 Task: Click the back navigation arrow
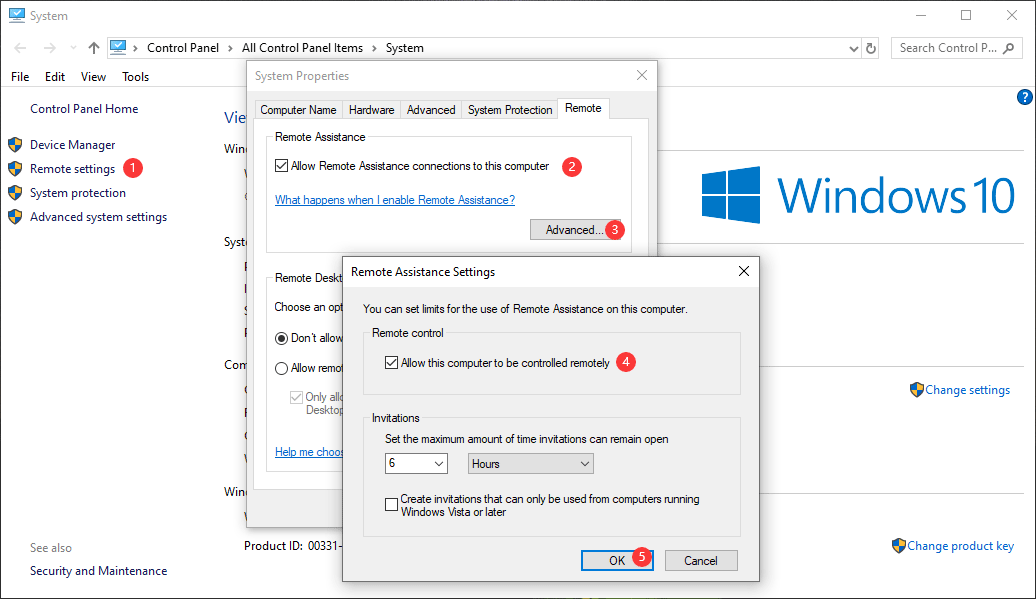click(20, 47)
